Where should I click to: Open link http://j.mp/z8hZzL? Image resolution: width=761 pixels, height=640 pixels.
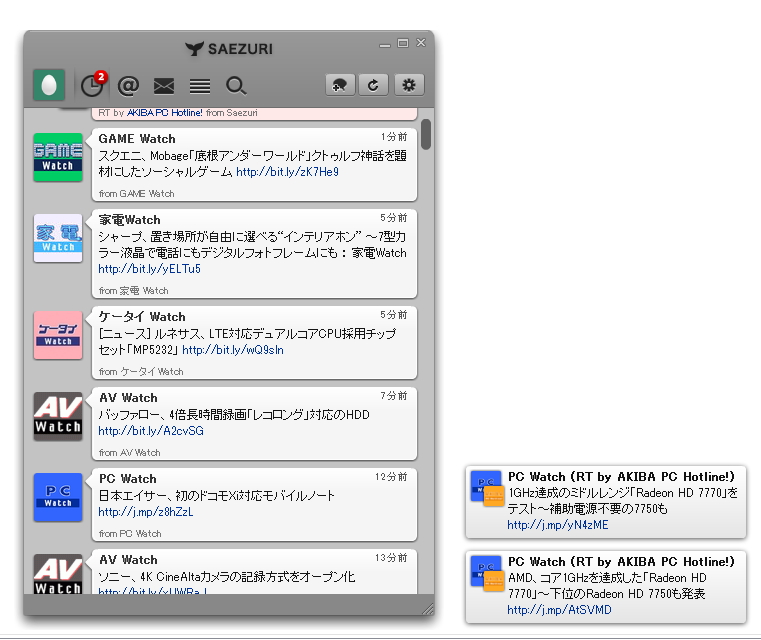(x=146, y=512)
